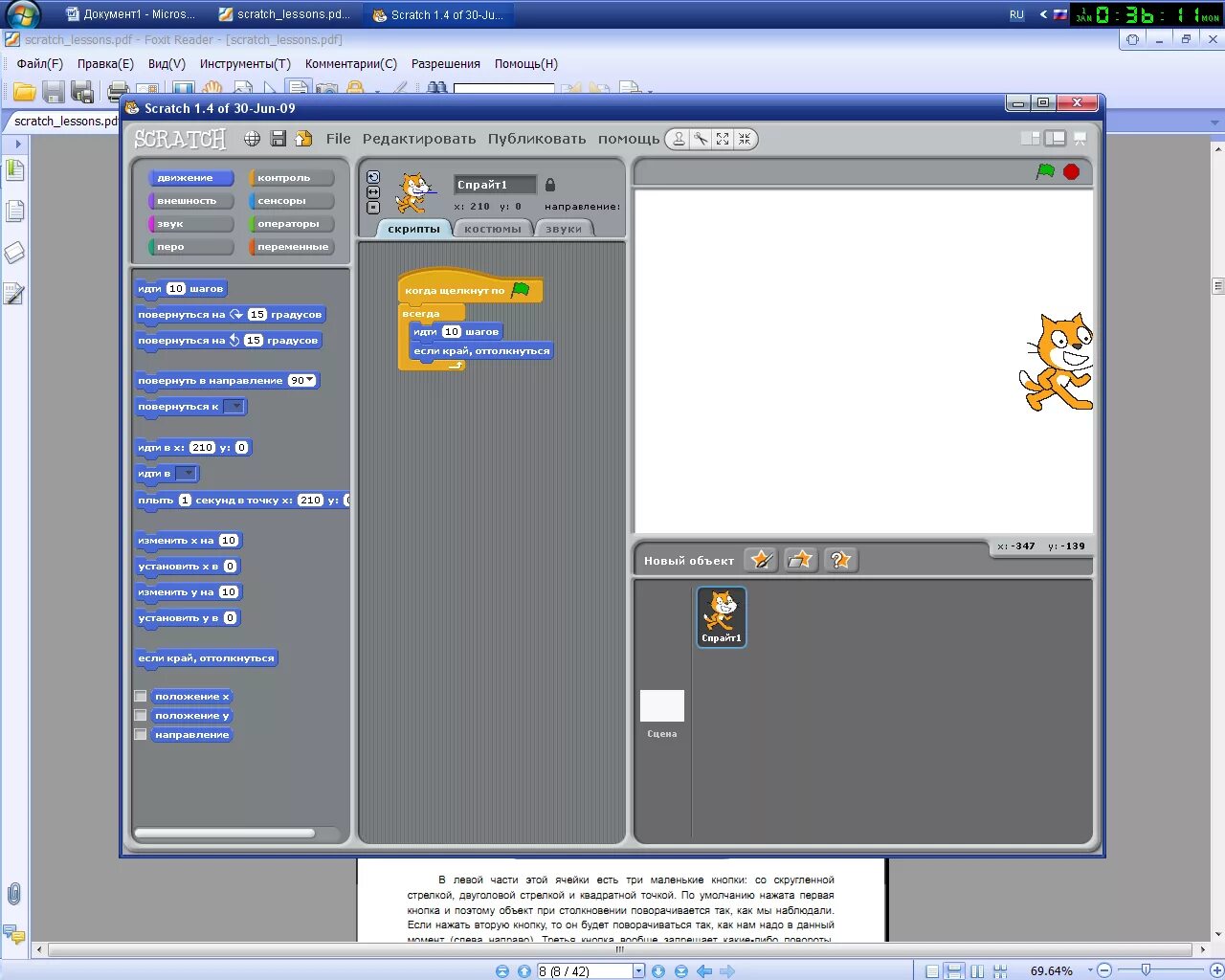Click the Foxit zoom slider handle
The height and width of the screenshot is (980, 1225).
click(1146, 970)
